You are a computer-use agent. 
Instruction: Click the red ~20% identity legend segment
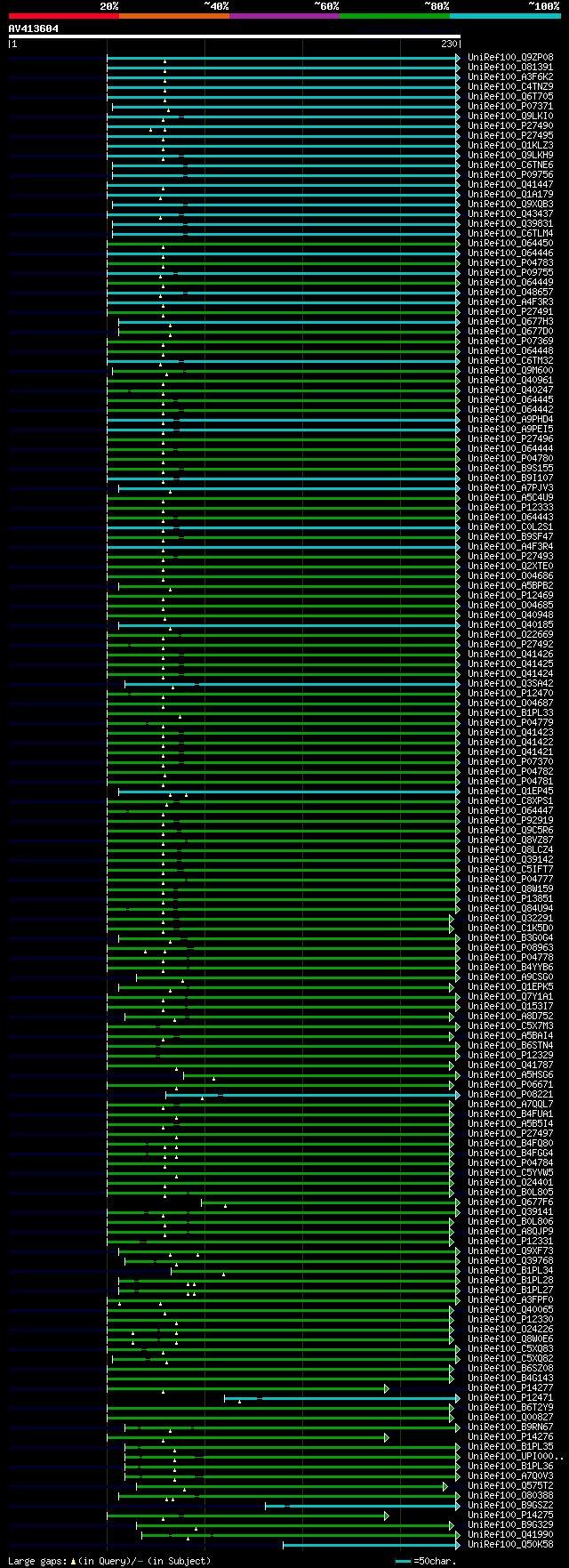64,16
